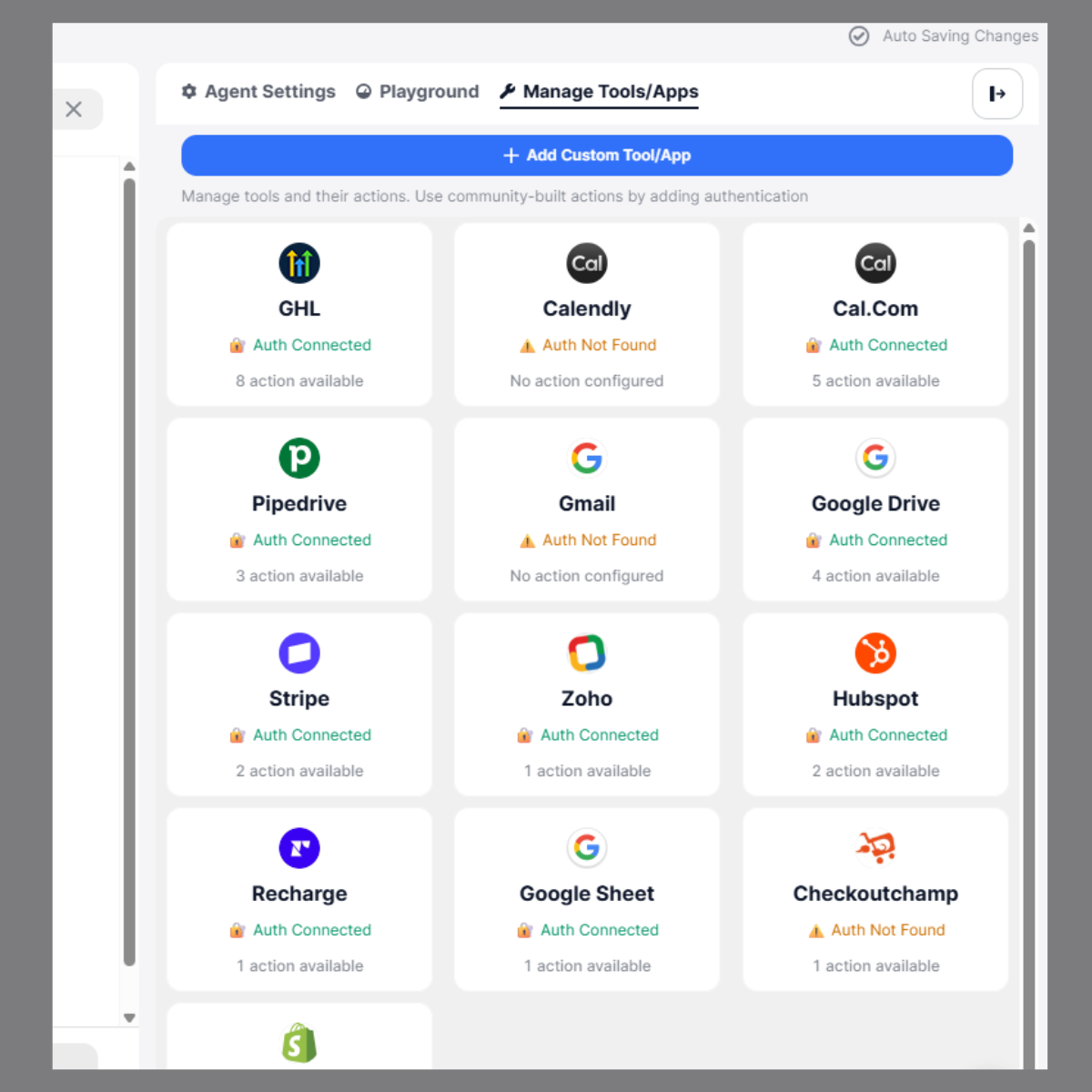Select the GHL app icon
This screenshot has width=1092, height=1092.
coord(299,263)
